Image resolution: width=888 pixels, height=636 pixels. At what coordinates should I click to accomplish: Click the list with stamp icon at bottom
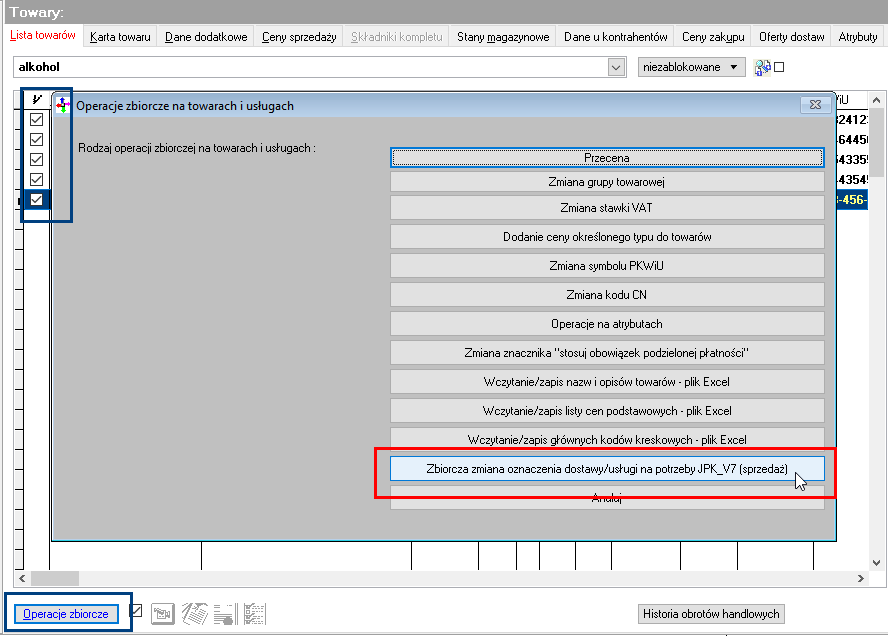[225, 614]
